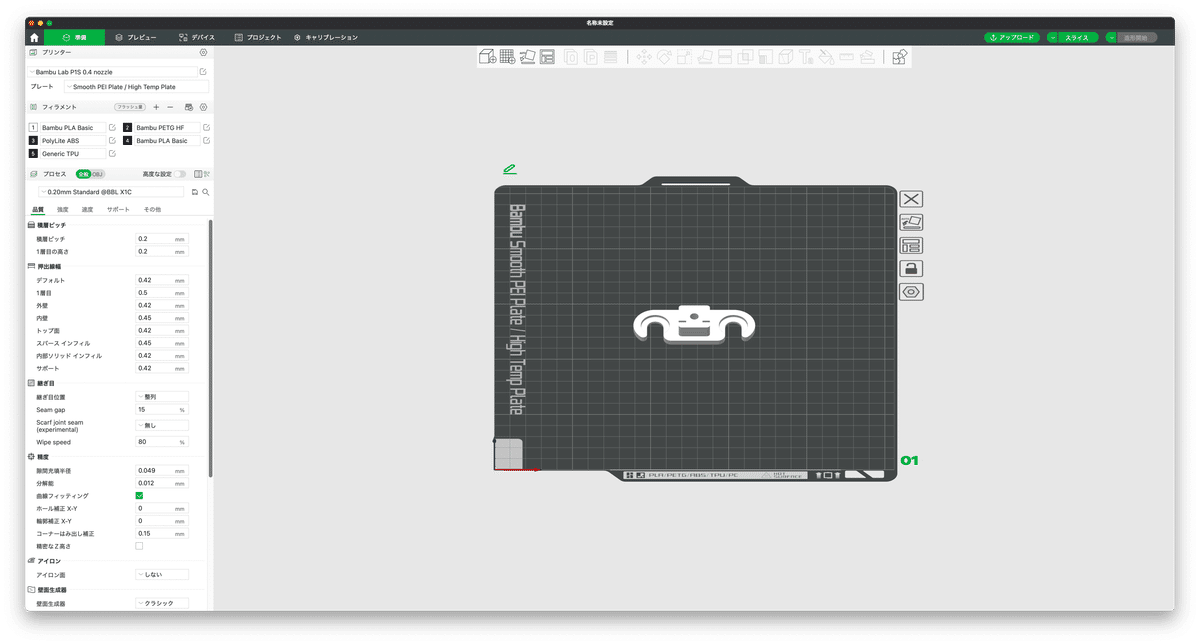This screenshot has height=644, width=1200.
Task: Select the サポート settings tab
Action: click(x=118, y=210)
